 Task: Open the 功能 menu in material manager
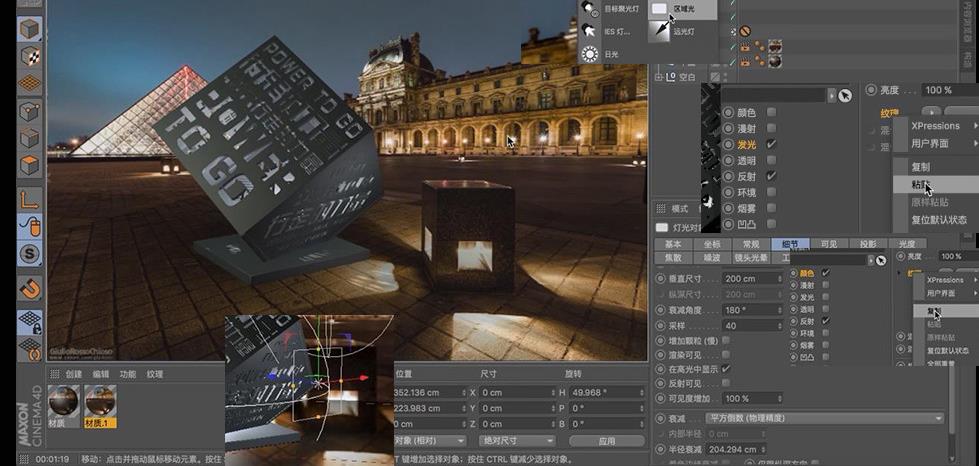pos(127,374)
